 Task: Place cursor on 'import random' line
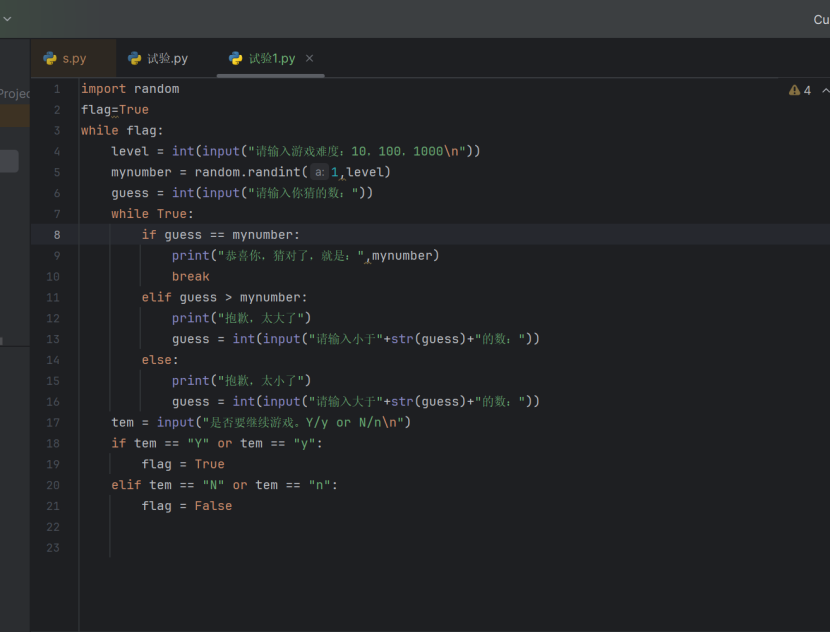coord(130,89)
